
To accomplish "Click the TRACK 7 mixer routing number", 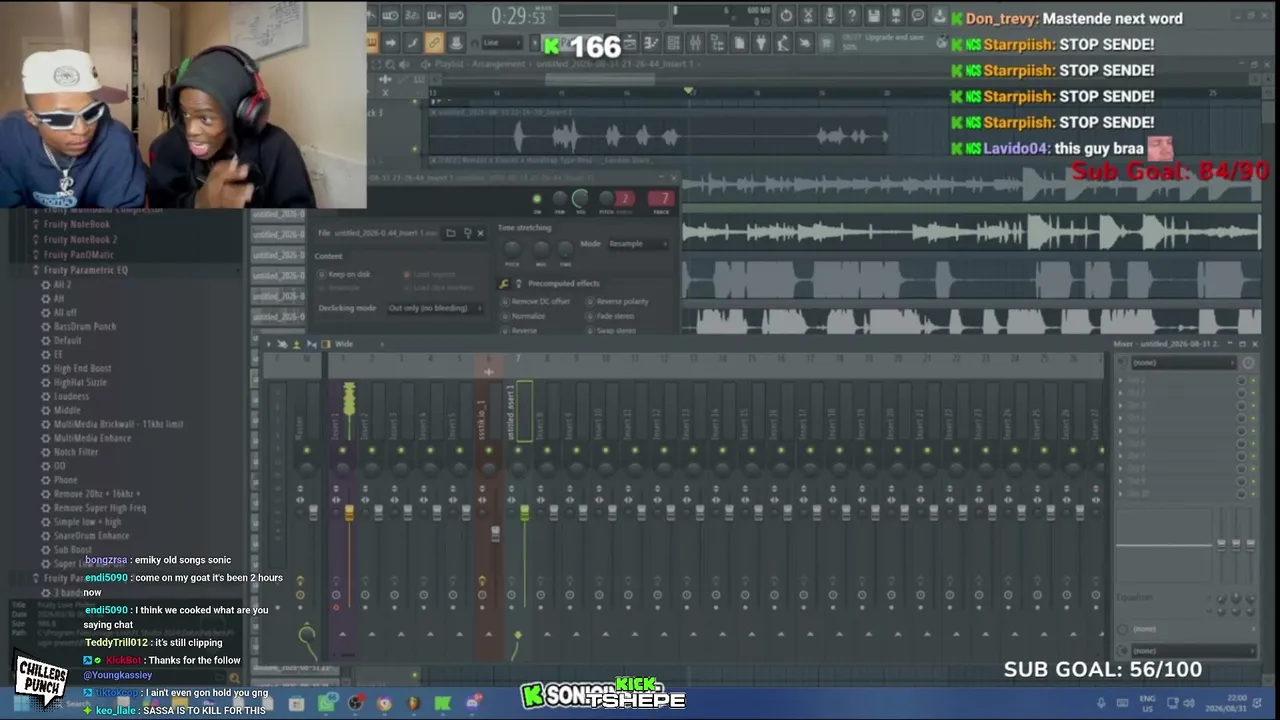I will (x=661, y=199).
